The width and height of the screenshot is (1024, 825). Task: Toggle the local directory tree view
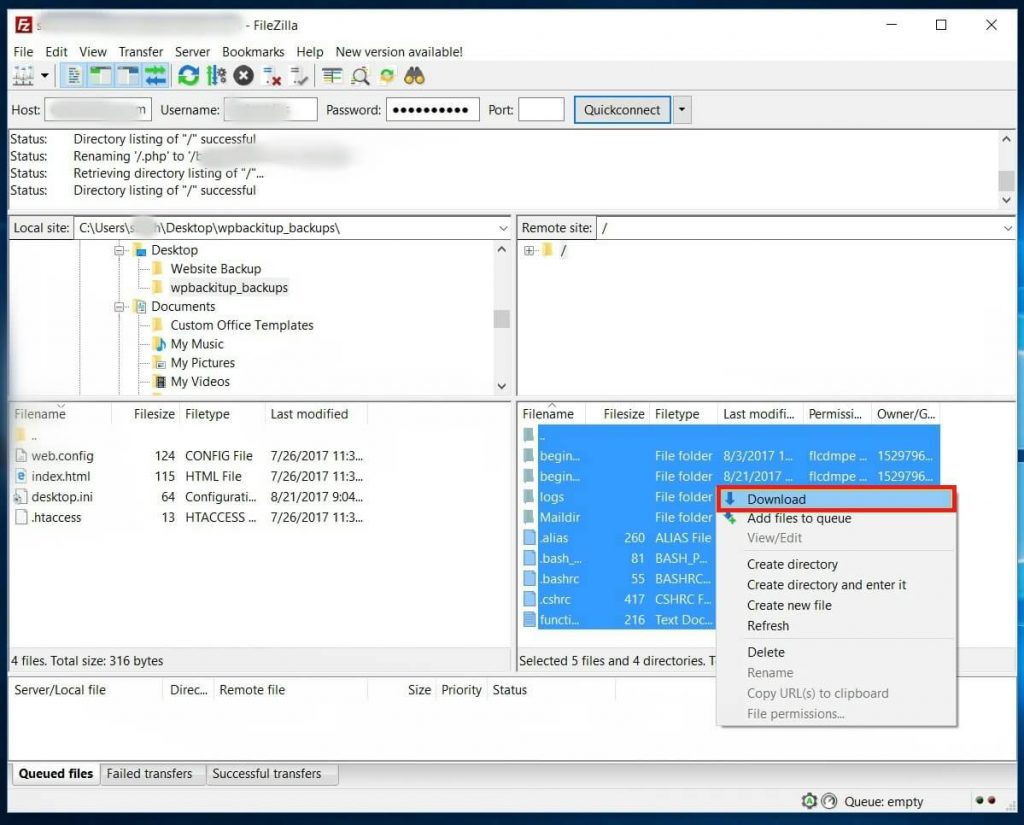[x=101, y=76]
